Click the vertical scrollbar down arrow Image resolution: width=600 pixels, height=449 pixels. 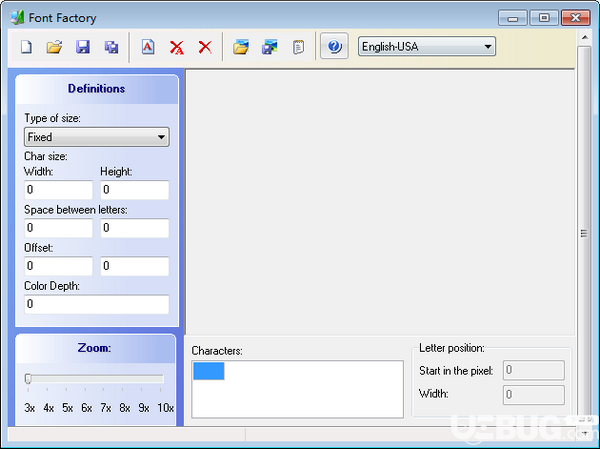coord(584,433)
